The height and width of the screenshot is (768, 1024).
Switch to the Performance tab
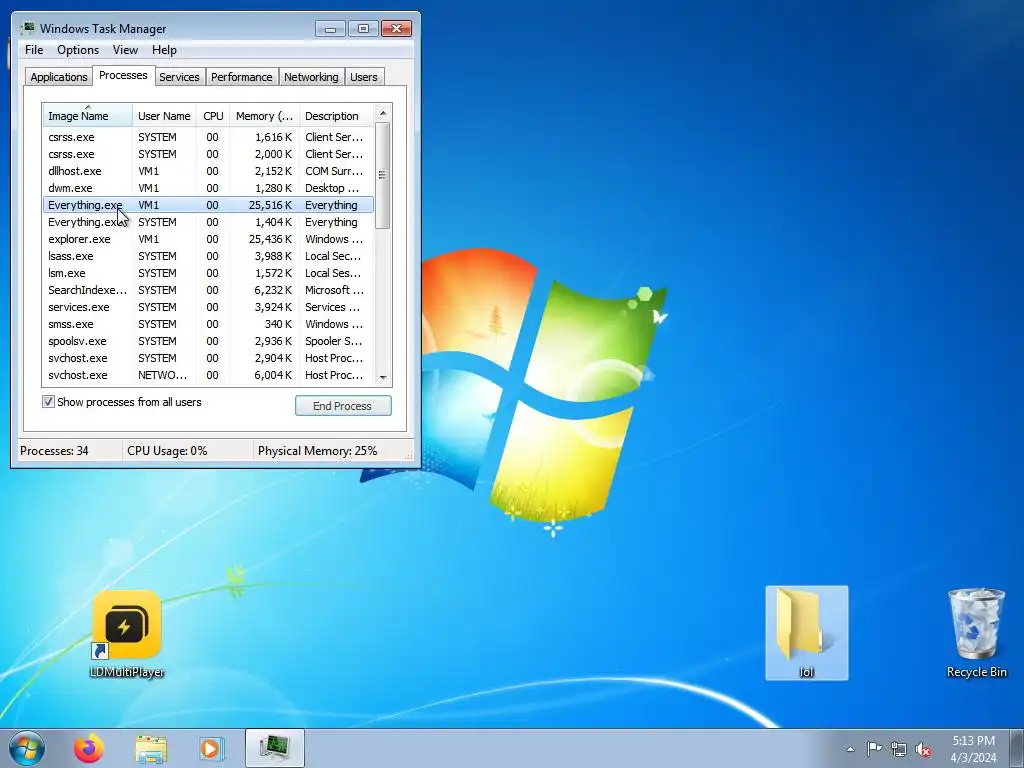click(x=242, y=76)
